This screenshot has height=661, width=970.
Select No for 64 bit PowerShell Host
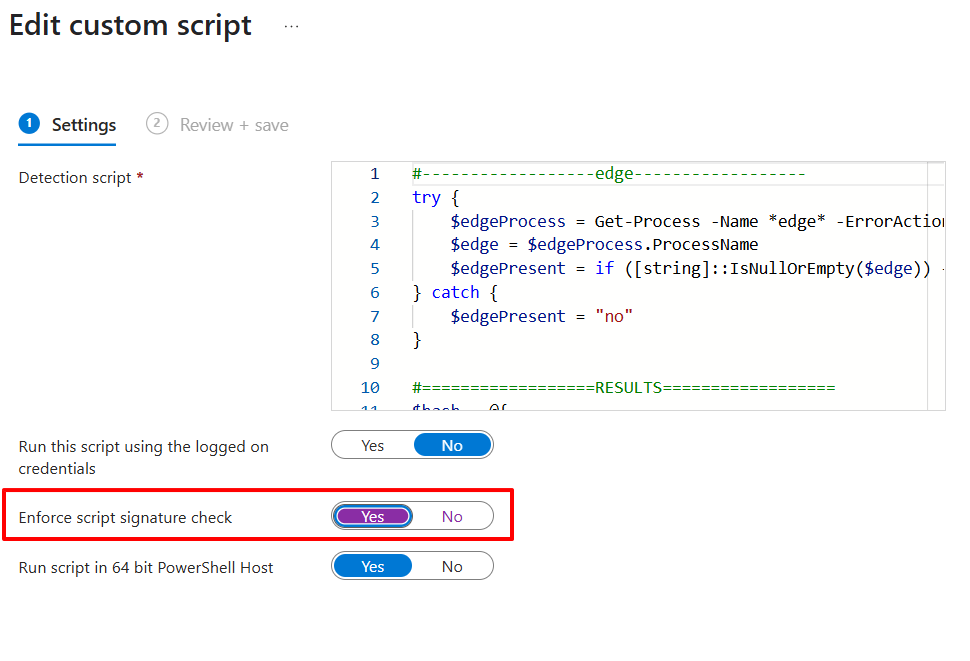(452, 566)
